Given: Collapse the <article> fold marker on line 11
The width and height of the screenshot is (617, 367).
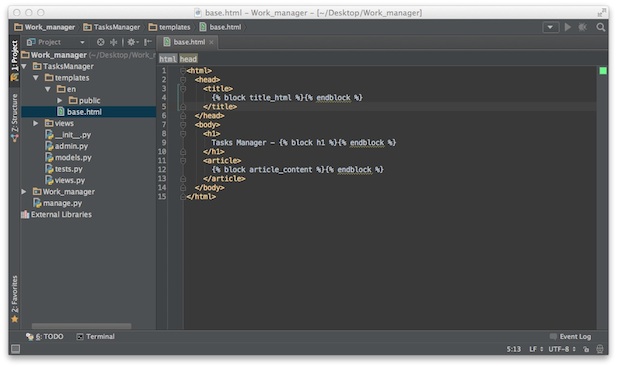Looking at the screenshot, I should point(183,161).
